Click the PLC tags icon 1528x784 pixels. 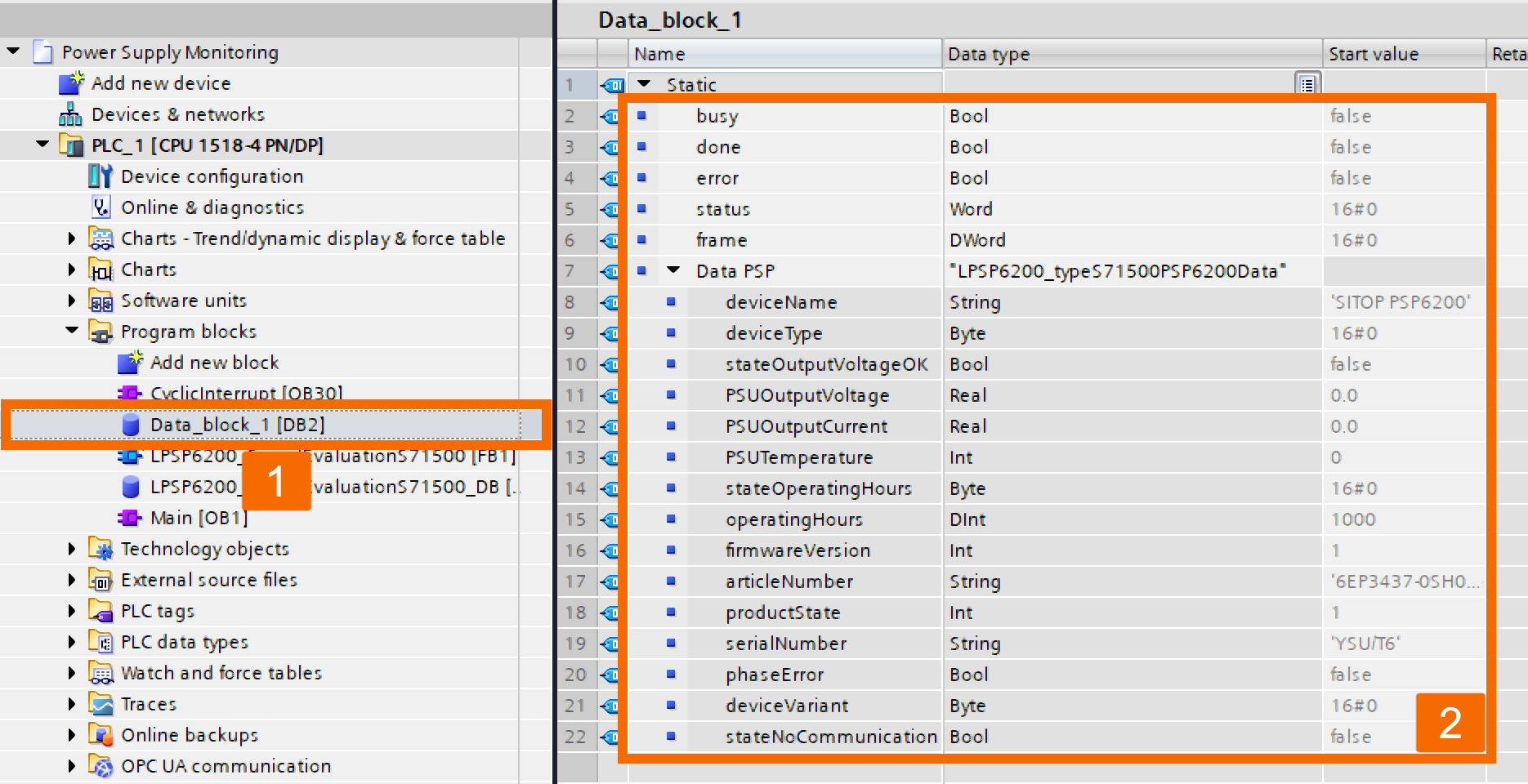point(101,611)
